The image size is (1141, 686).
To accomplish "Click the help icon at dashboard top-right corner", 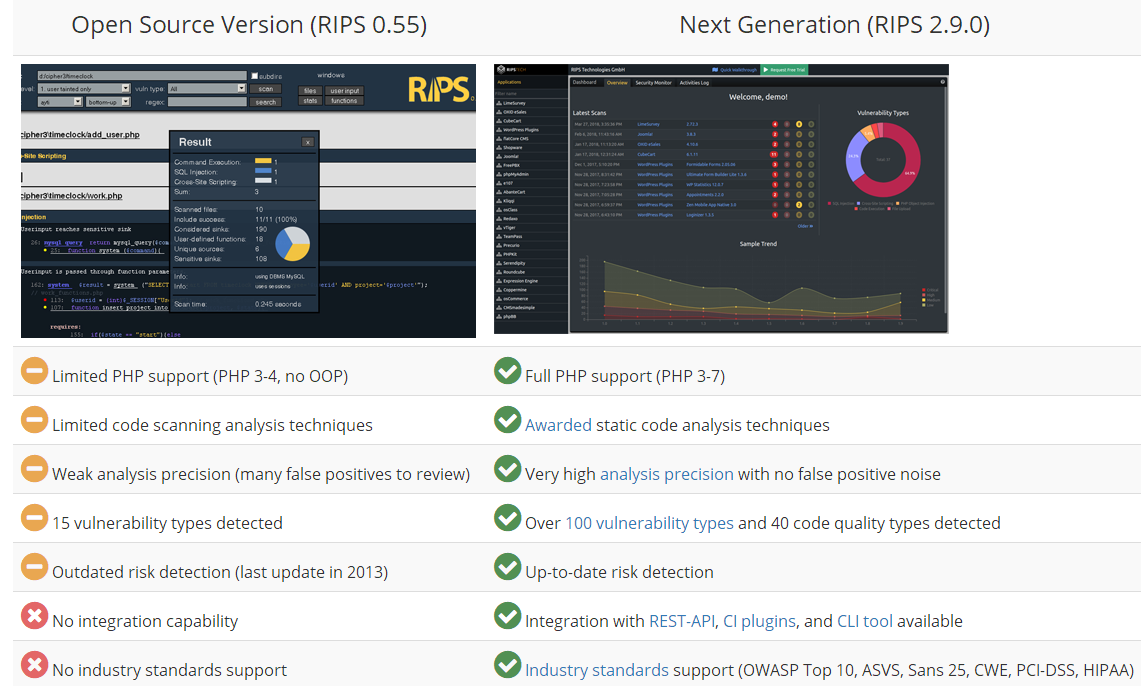I will pyautogui.click(x=942, y=82).
